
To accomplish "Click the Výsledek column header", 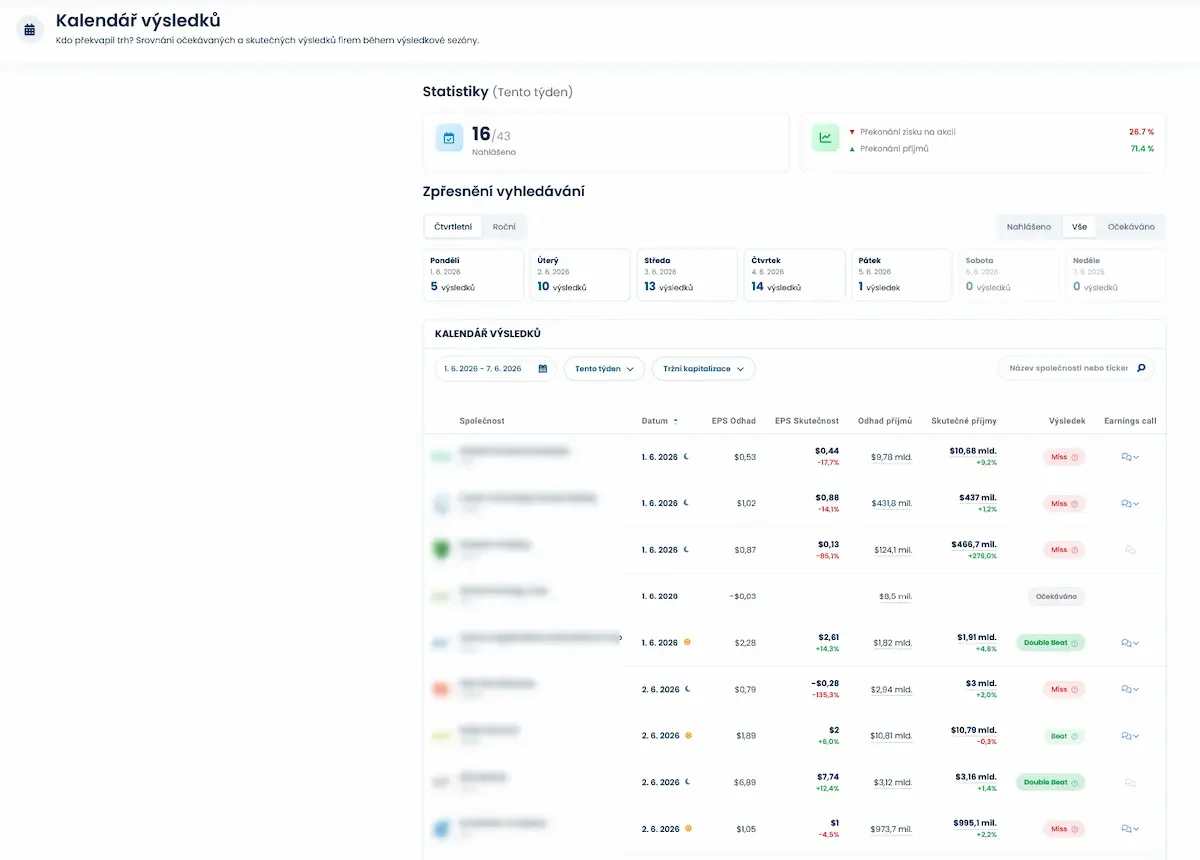I will click(x=1067, y=421).
